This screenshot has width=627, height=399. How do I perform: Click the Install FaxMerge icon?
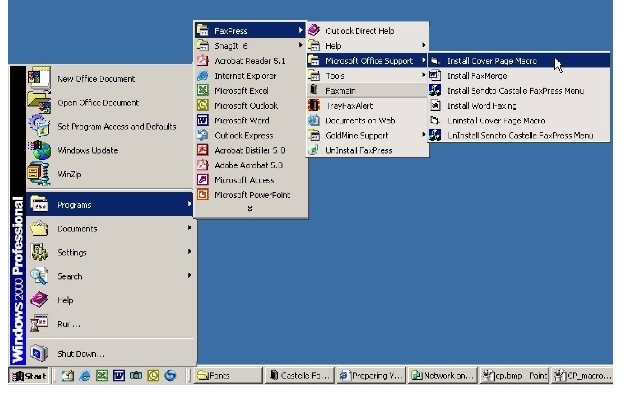tap(435, 76)
